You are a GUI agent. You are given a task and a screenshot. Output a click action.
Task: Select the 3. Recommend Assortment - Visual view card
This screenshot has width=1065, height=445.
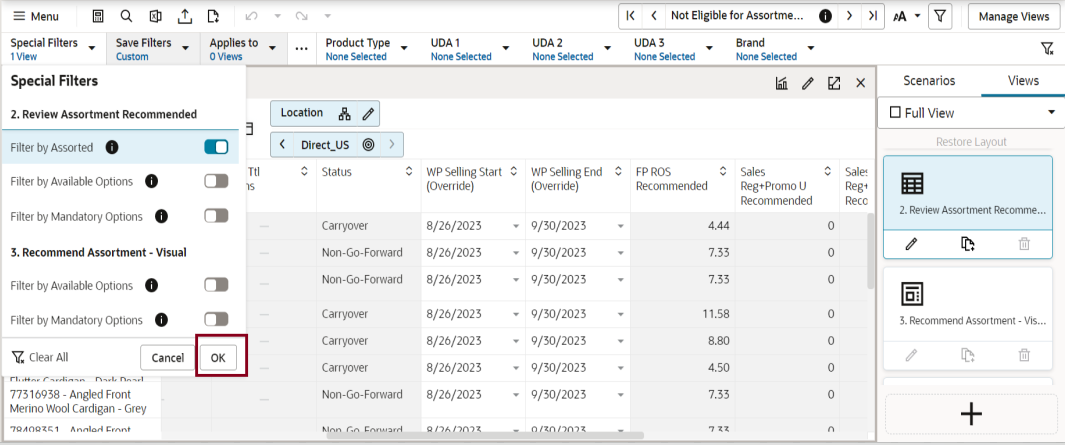(x=968, y=304)
